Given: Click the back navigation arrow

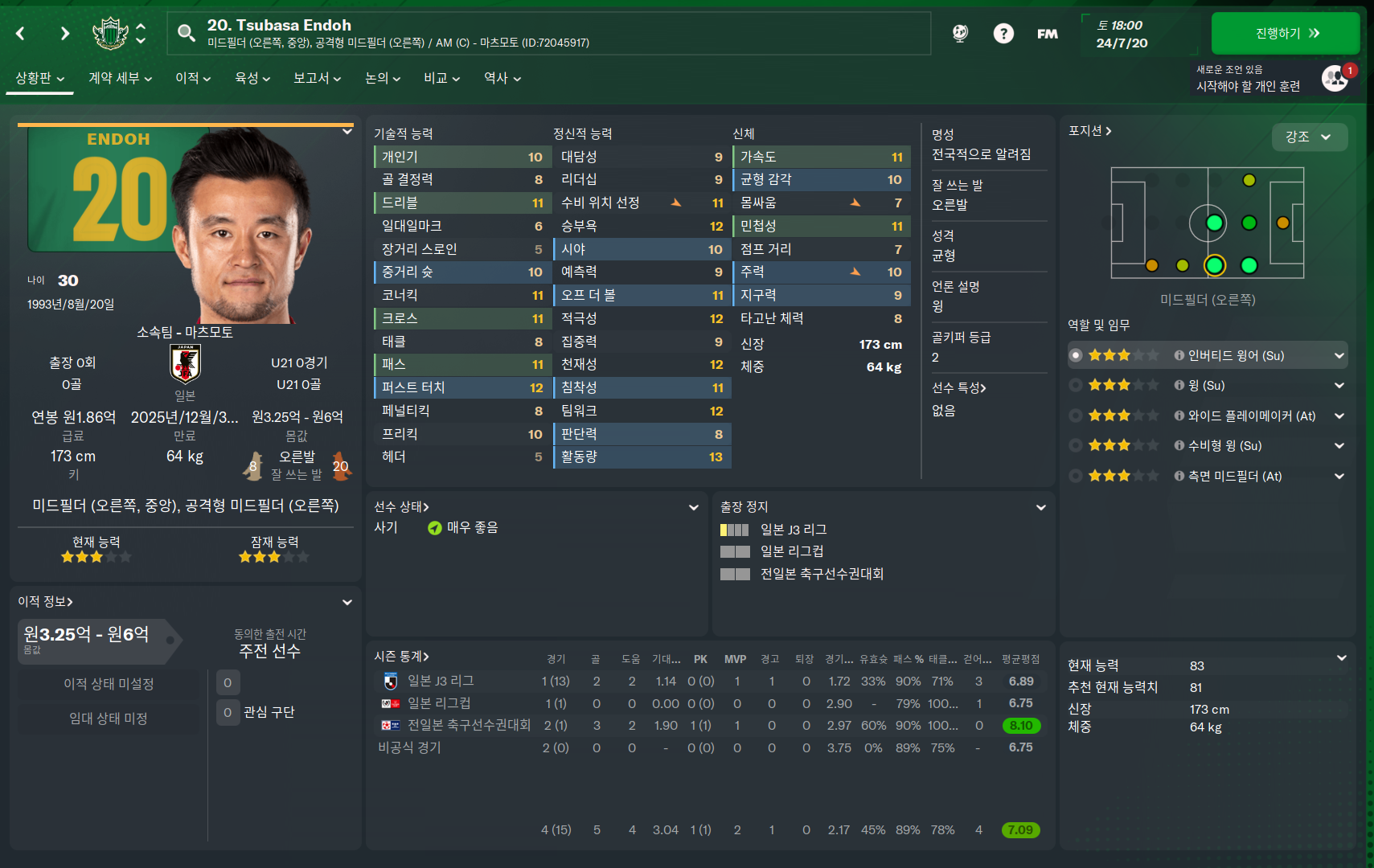Looking at the screenshot, I should [x=21, y=34].
